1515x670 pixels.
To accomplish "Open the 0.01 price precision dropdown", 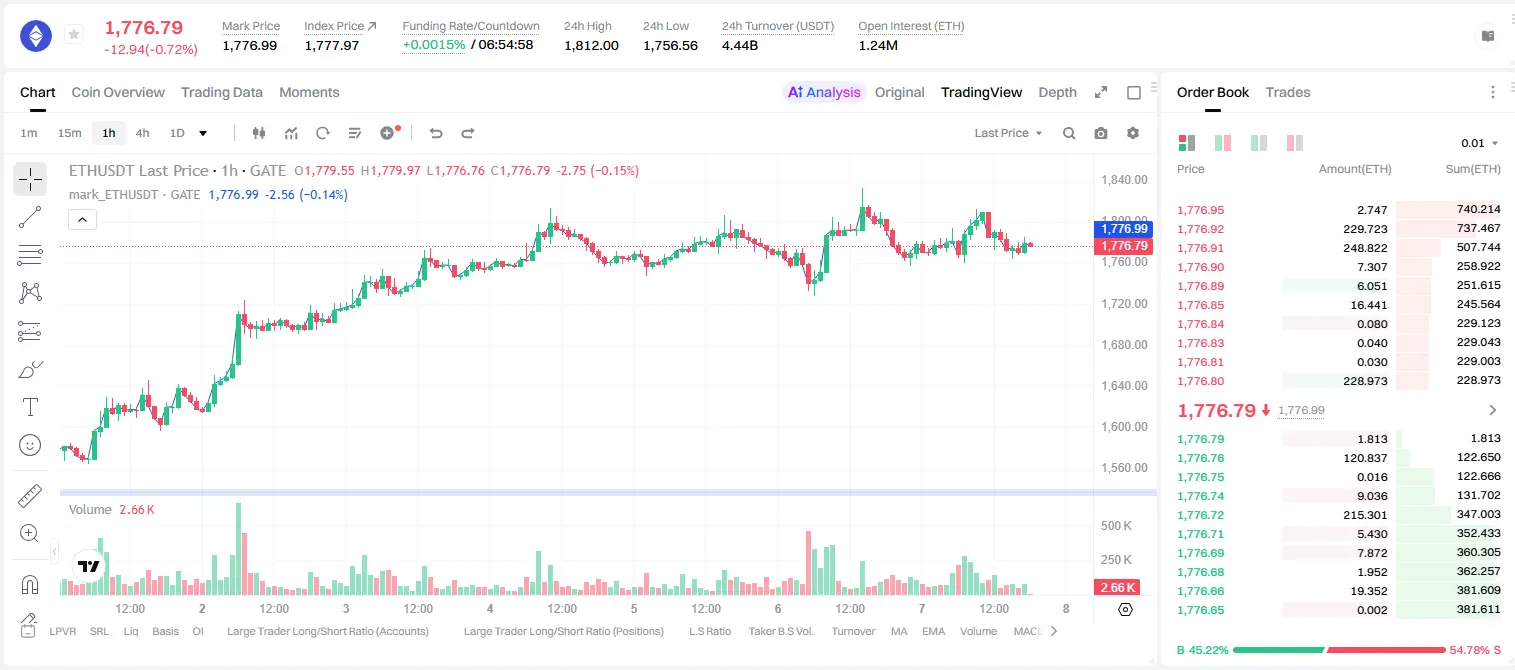I will pos(1480,143).
